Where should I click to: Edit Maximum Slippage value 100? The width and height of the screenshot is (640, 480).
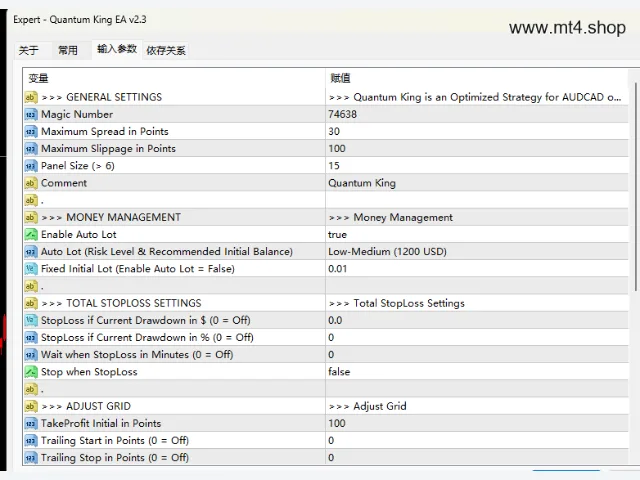pos(477,149)
